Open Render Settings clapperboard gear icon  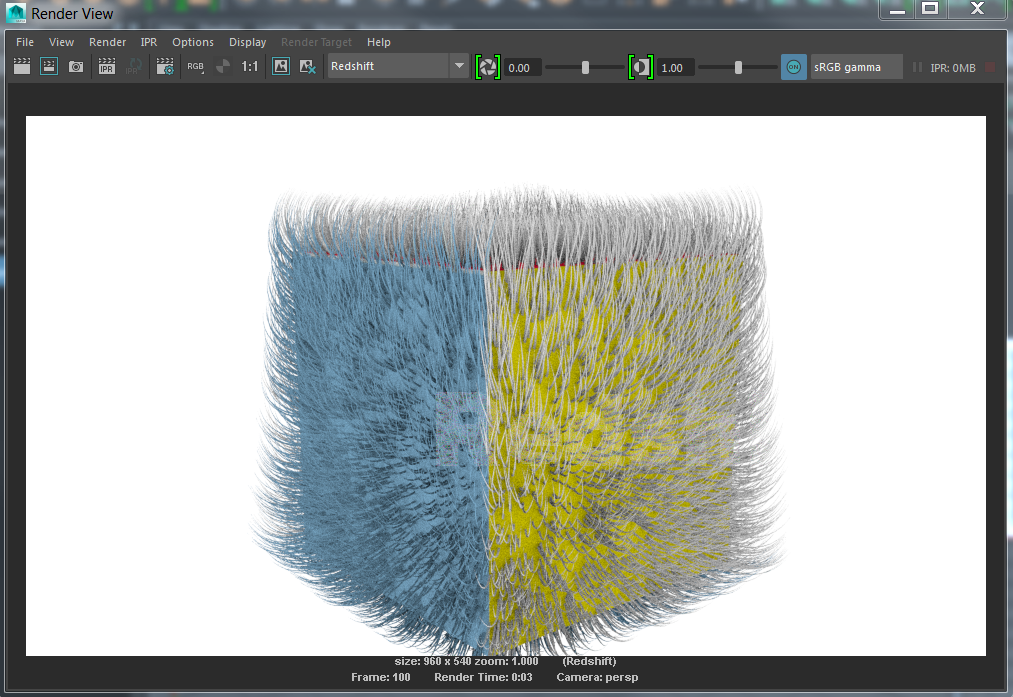click(x=165, y=67)
